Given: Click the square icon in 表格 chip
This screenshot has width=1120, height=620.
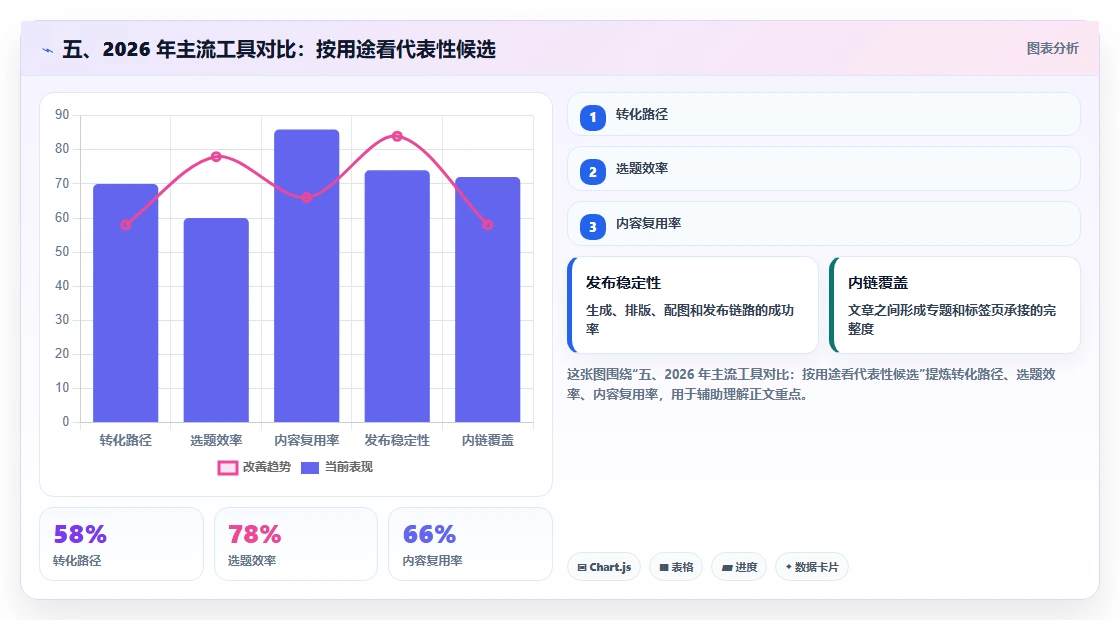Looking at the screenshot, I should (664, 568).
